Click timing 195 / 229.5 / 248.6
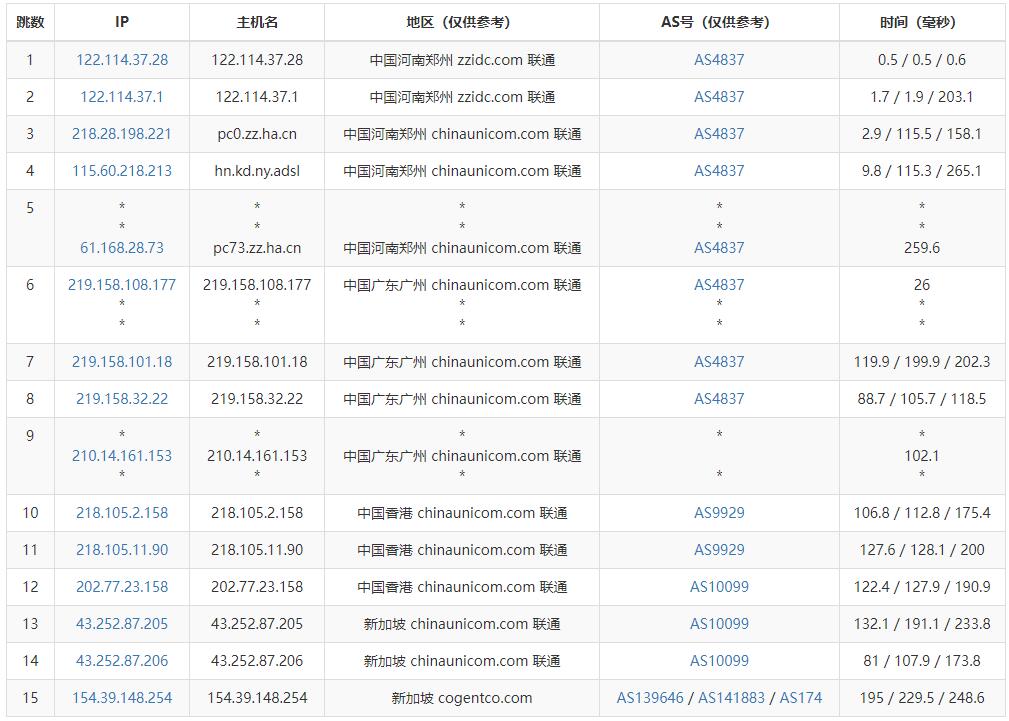This screenshot has height=721, width=1009. (921, 698)
